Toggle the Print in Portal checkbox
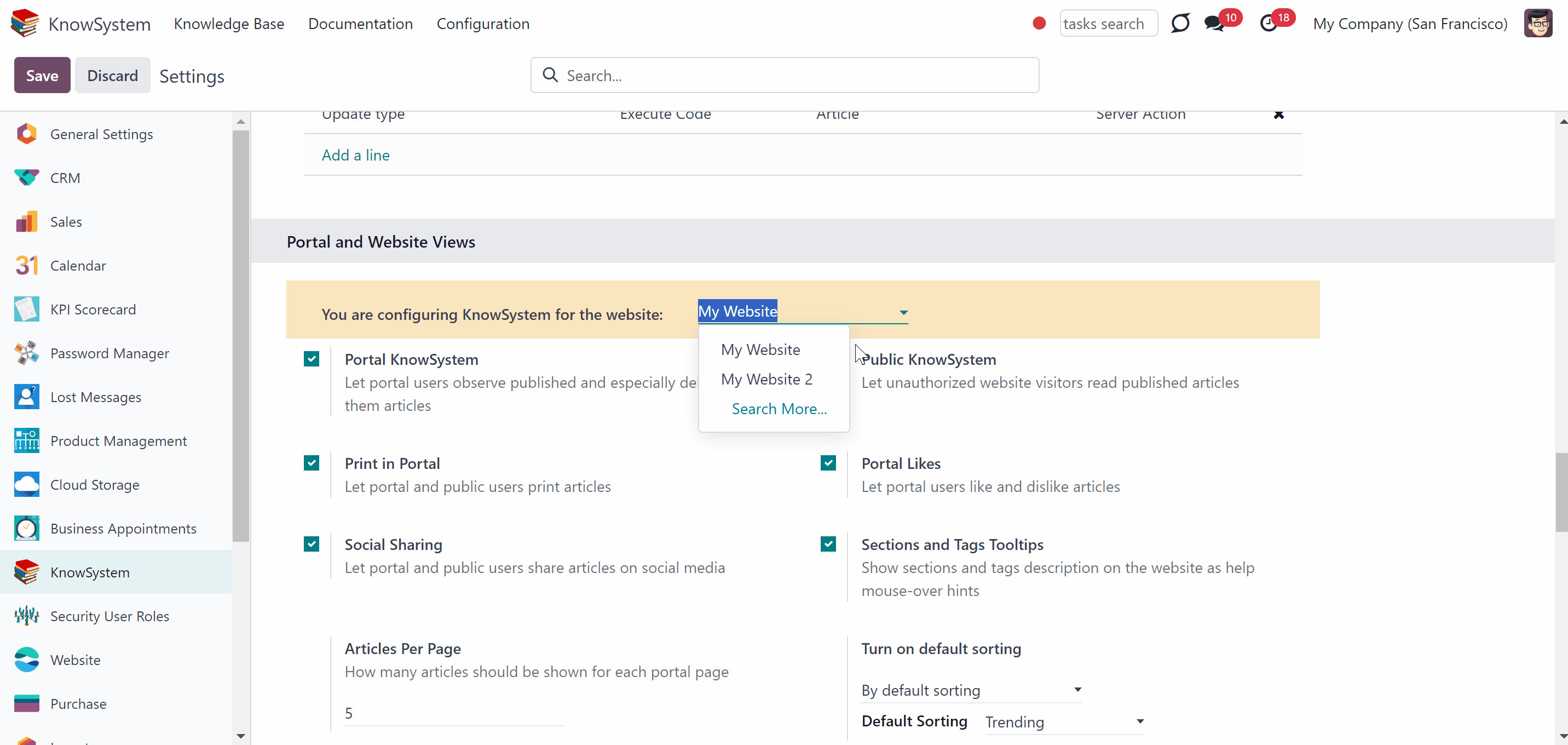The height and width of the screenshot is (745, 1568). point(311,463)
